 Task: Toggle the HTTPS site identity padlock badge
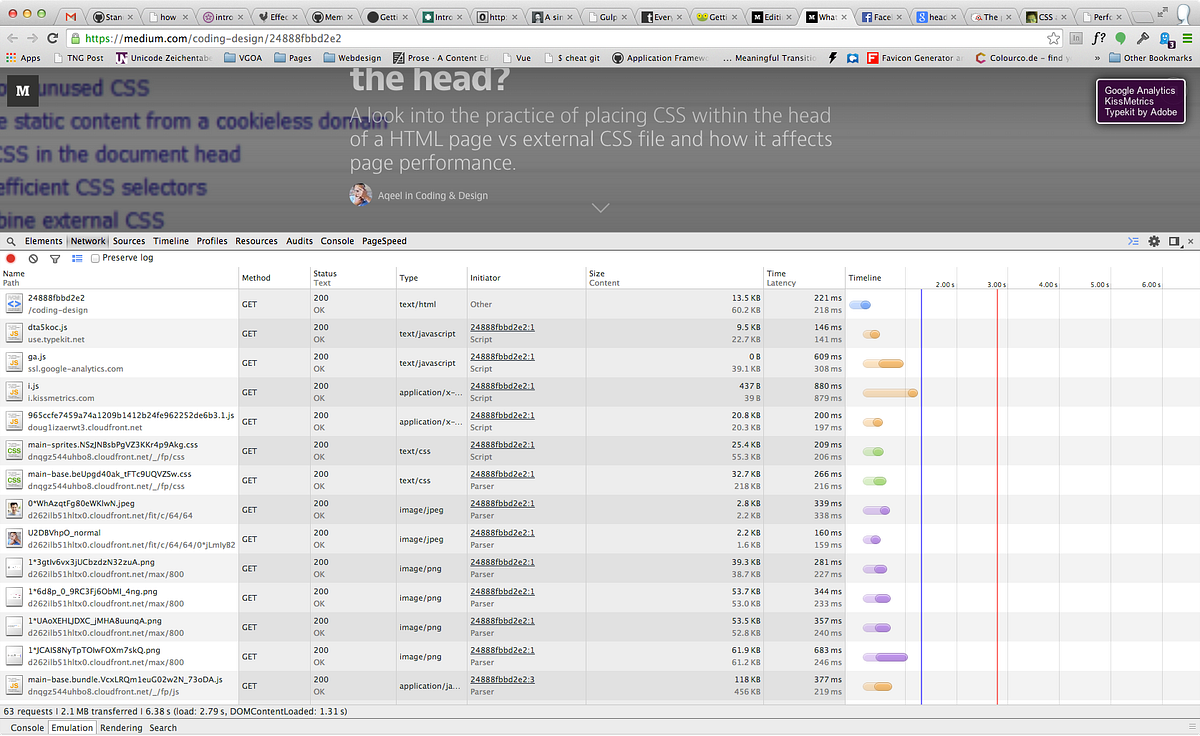(x=74, y=37)
